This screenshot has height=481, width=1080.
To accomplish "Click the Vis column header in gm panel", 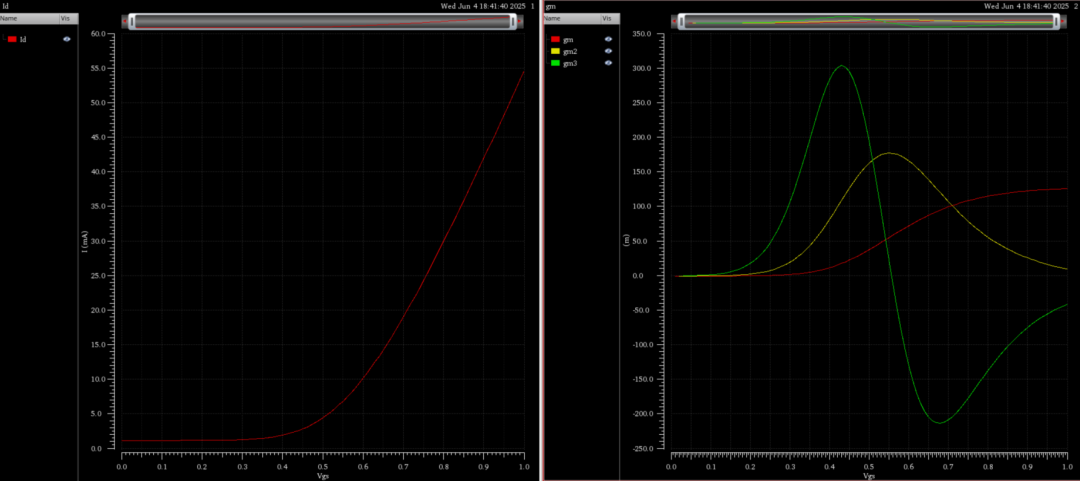I will [610, 19].
